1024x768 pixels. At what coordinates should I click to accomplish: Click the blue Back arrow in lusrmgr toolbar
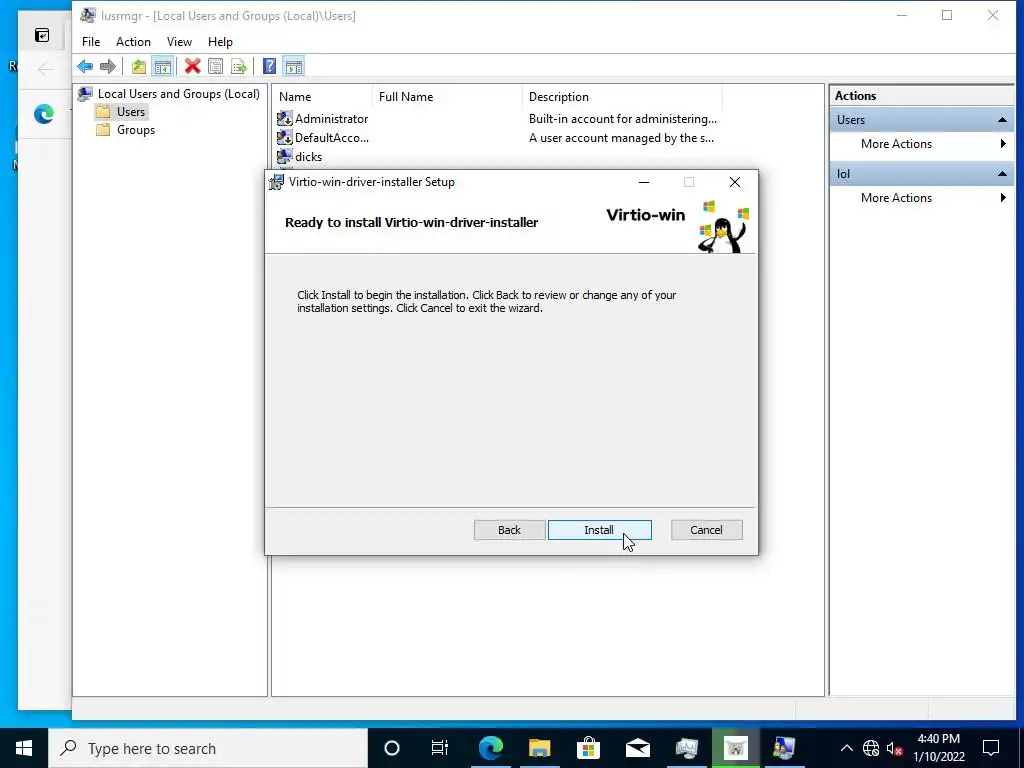(x=85, y=66)
